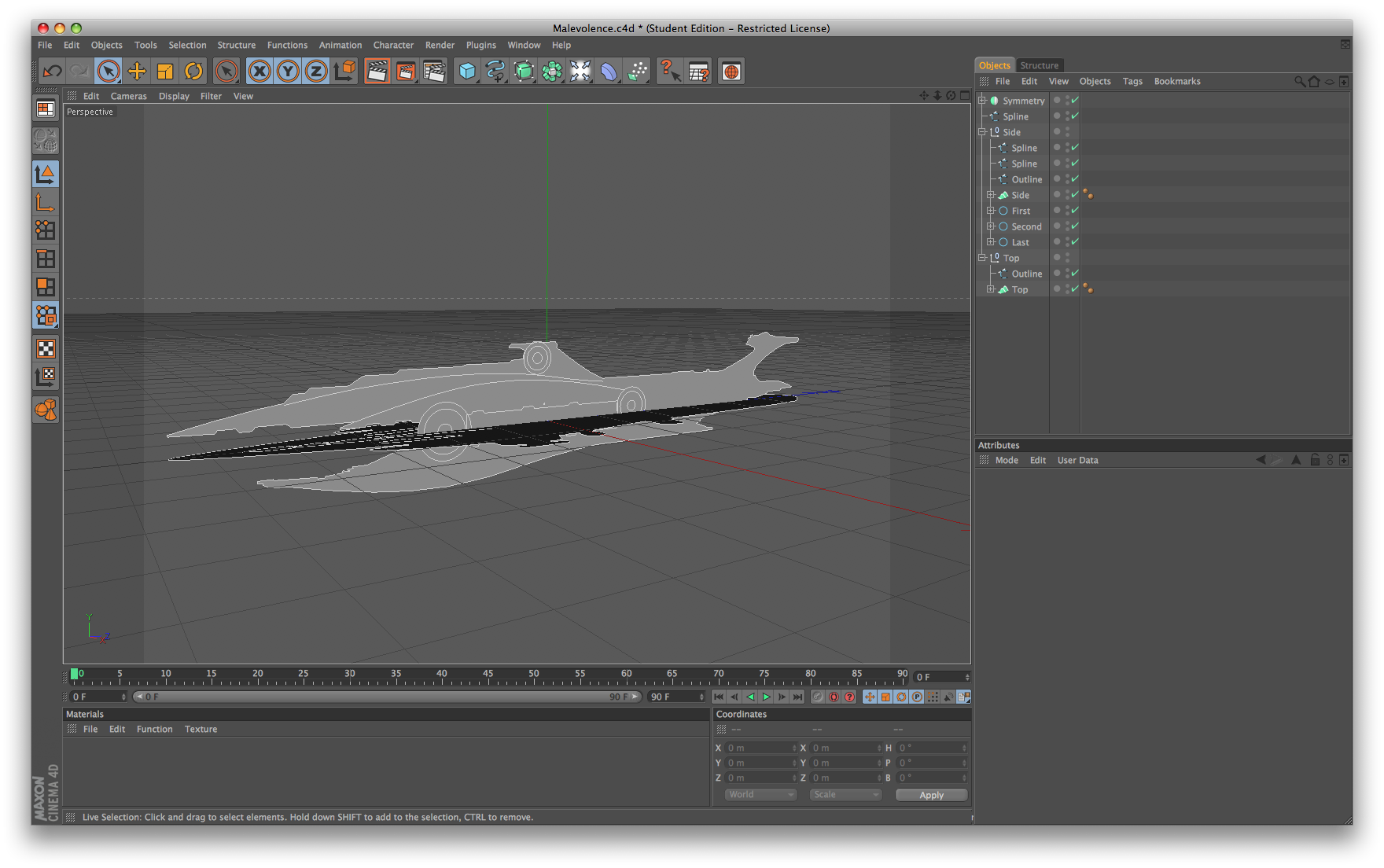
Task: Toggle the X-axis lock
Action: 259,72
